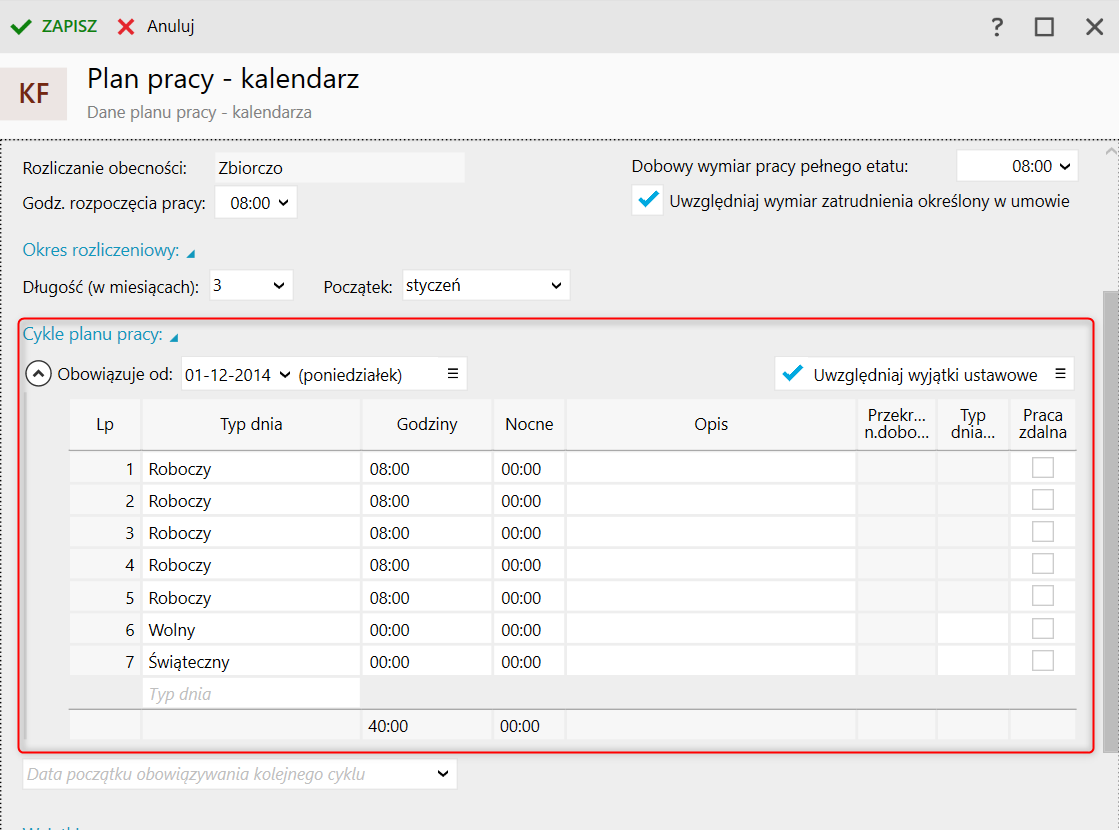Screen dimensions: 1119x830
Task: Click the Godziny column header
Action: point(427,424)
